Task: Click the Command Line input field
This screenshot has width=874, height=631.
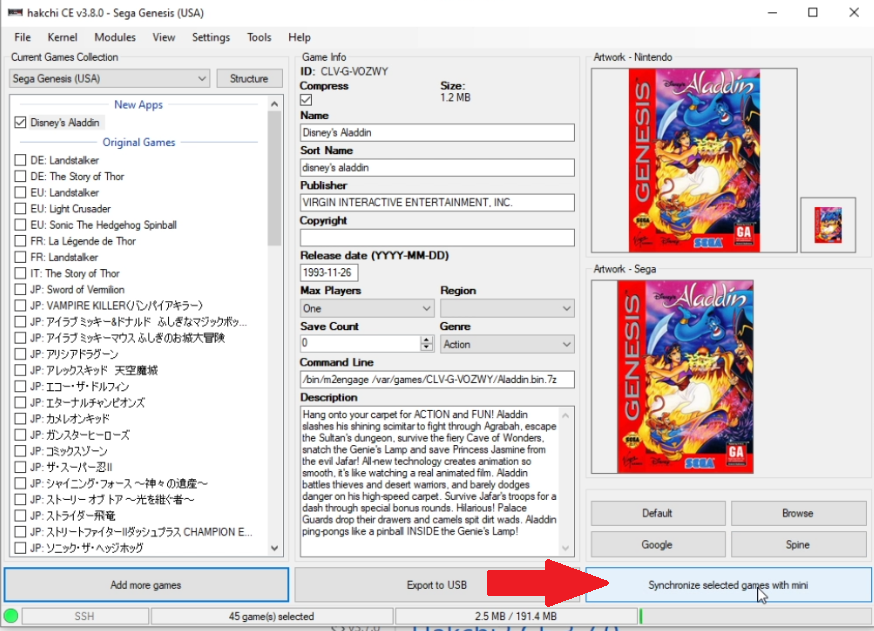Action: 437,380
